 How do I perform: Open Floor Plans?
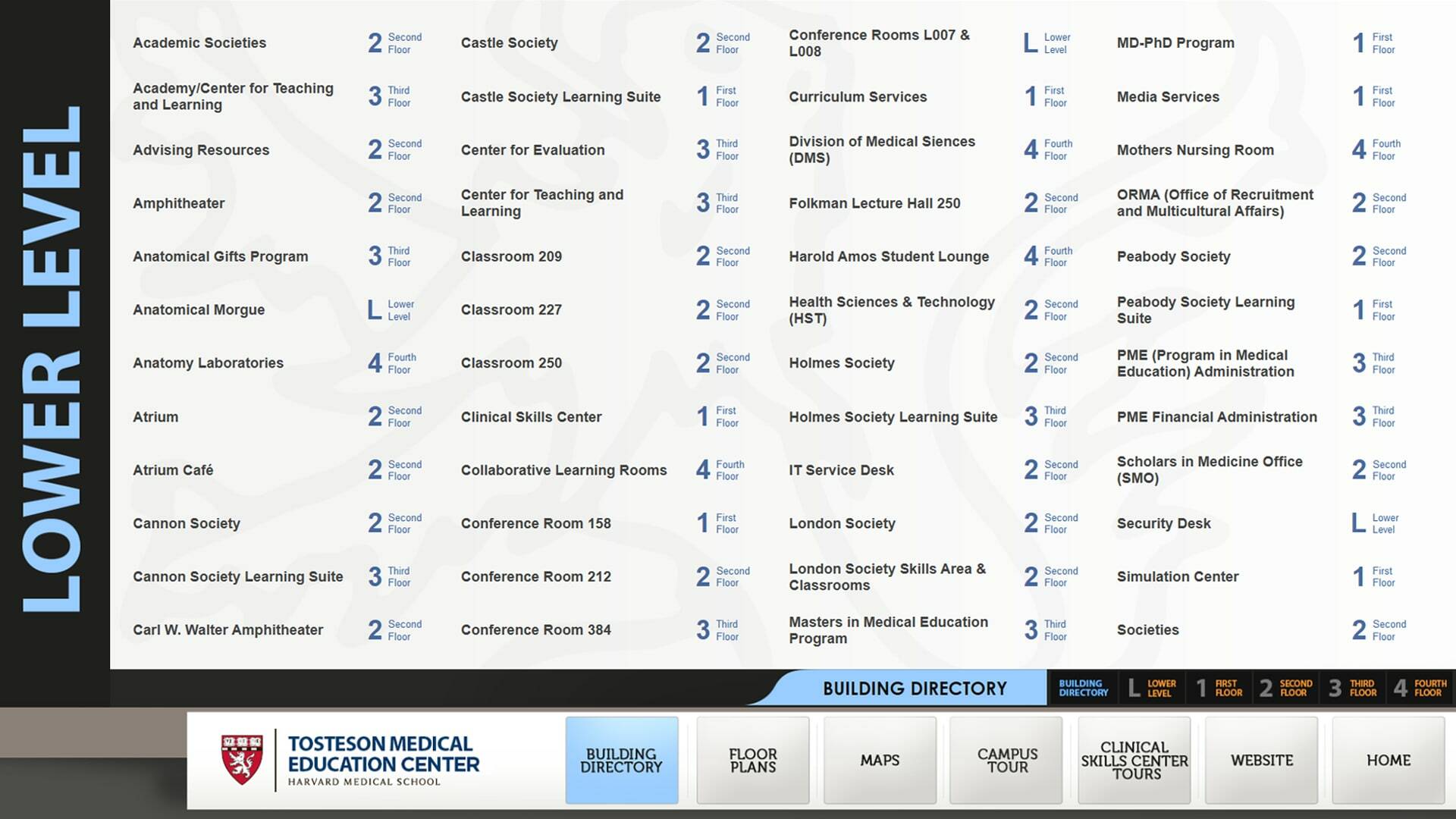point(752,760)
